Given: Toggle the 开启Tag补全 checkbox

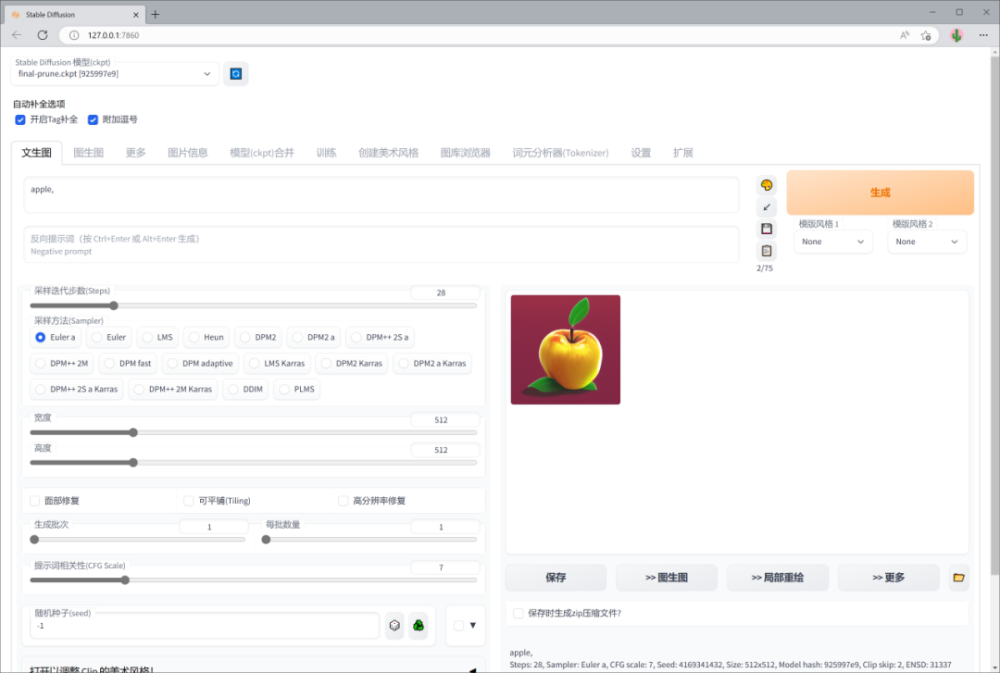Looking at the screenshot, I should [x=20, y=119].
